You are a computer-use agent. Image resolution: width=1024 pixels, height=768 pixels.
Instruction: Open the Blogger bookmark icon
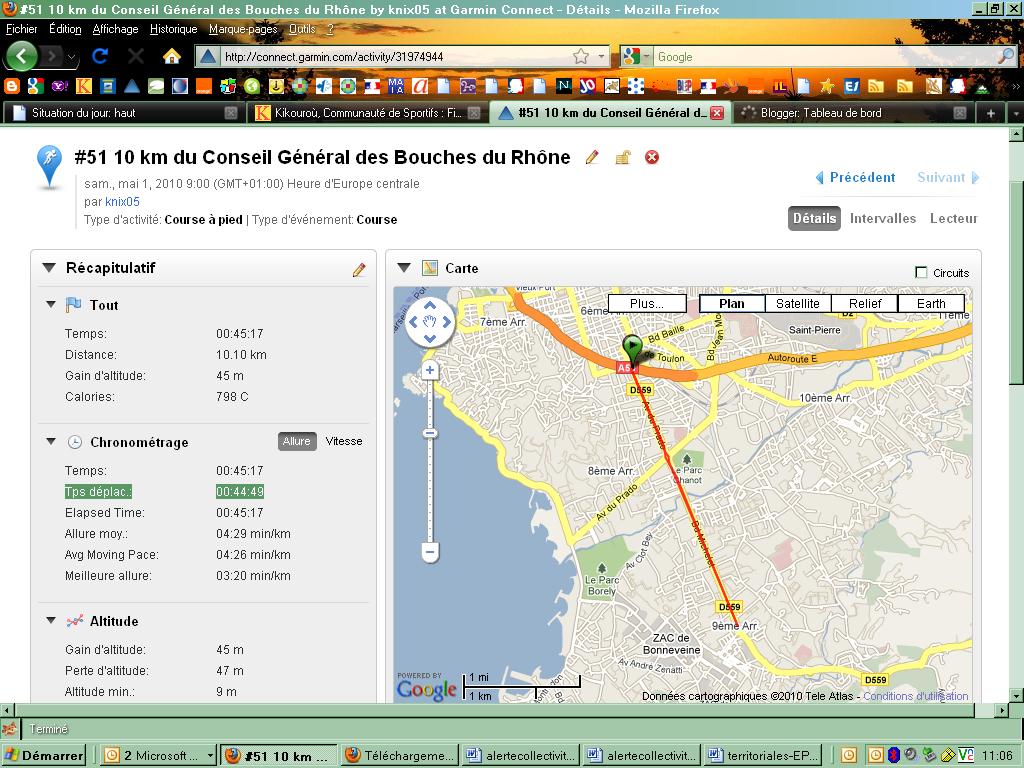(x=12, y=86)
